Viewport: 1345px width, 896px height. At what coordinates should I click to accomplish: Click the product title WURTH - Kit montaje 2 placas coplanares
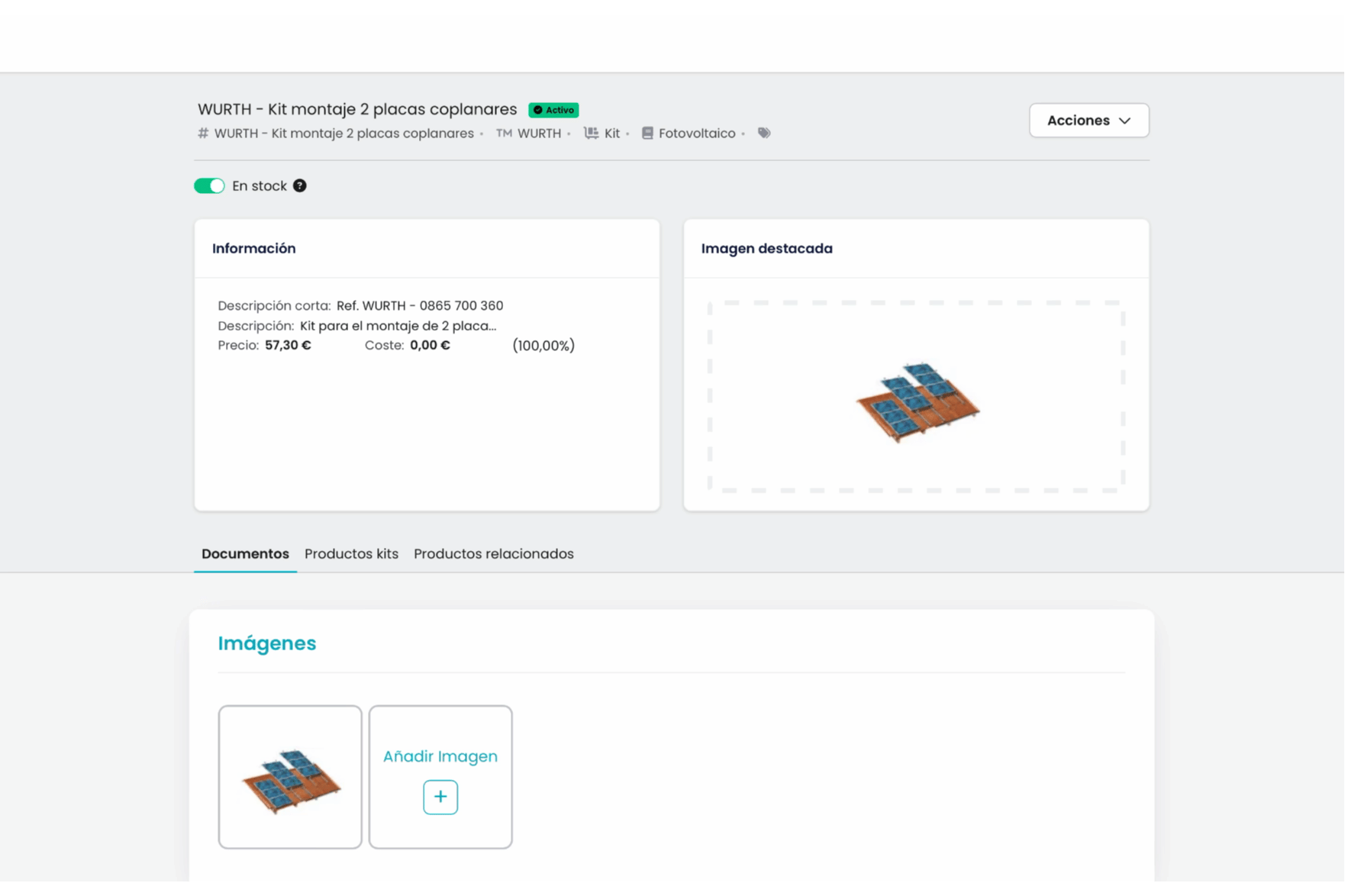tap(357, 109)
